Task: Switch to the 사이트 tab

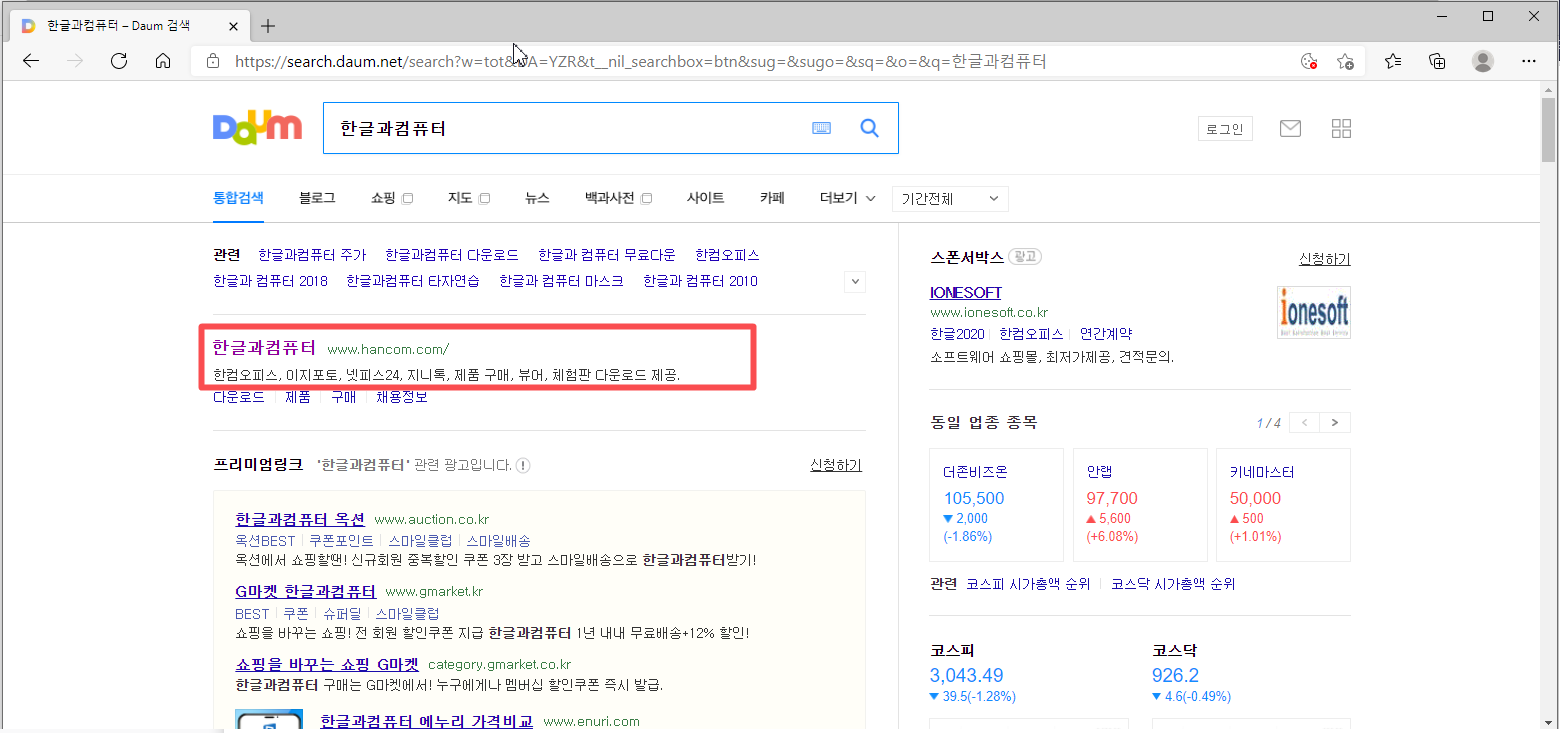Action: pyautogui.click(x=705, y=198)
